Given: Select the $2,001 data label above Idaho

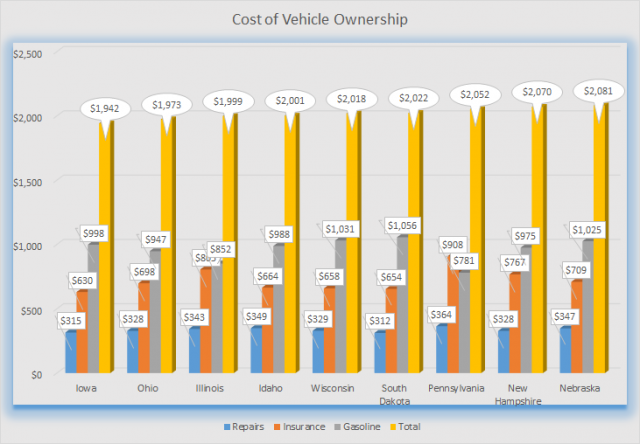Looking at the screenshot, I should [290, 100].
